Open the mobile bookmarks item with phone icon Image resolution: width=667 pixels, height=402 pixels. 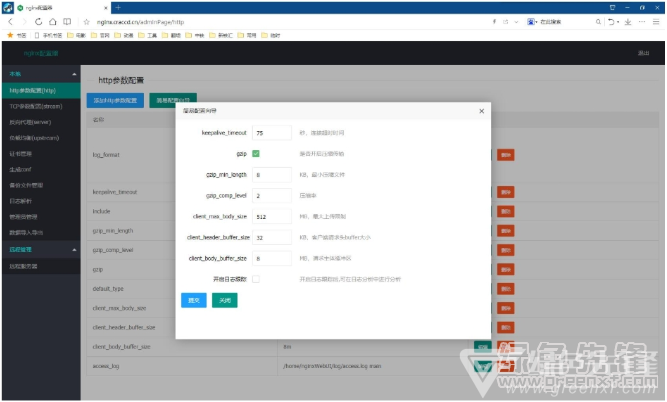(48, 35)
